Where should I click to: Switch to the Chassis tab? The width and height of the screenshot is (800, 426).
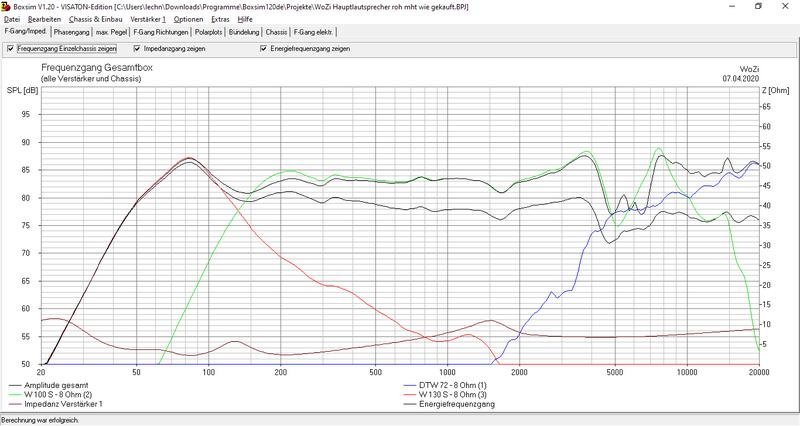[276, 32]
